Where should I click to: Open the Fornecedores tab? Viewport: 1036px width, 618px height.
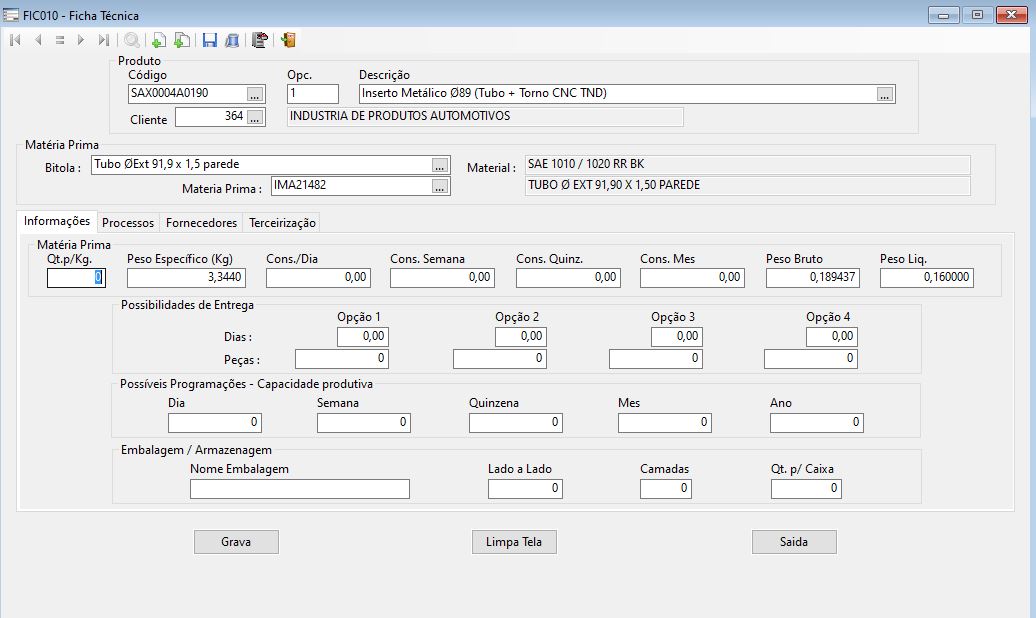pos(201,223)
